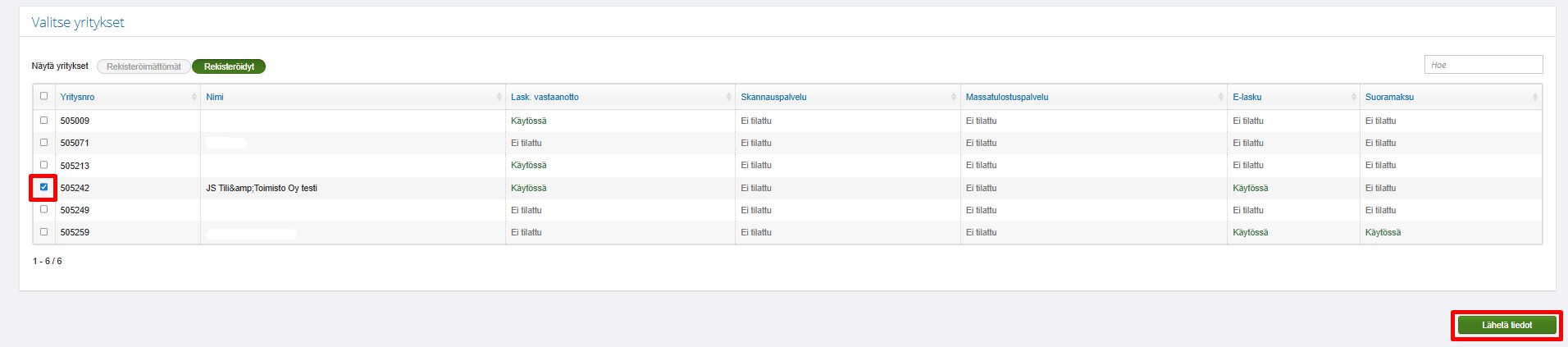This screenshot has height=347, width=1568.
Task: Click Käytössä in Suoramaksu column of 505259
Action: point(1383,232)
